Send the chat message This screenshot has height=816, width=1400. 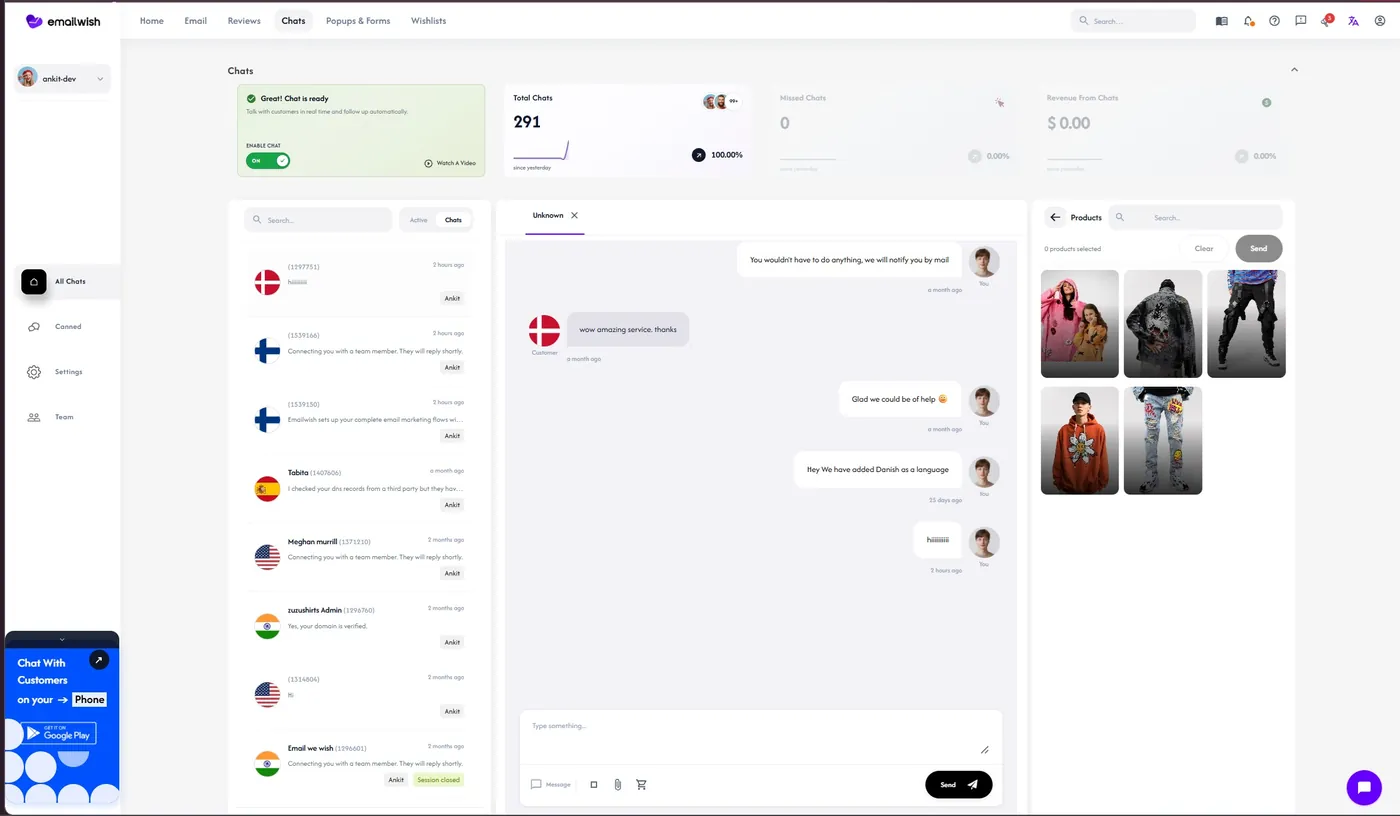[959, 785]
